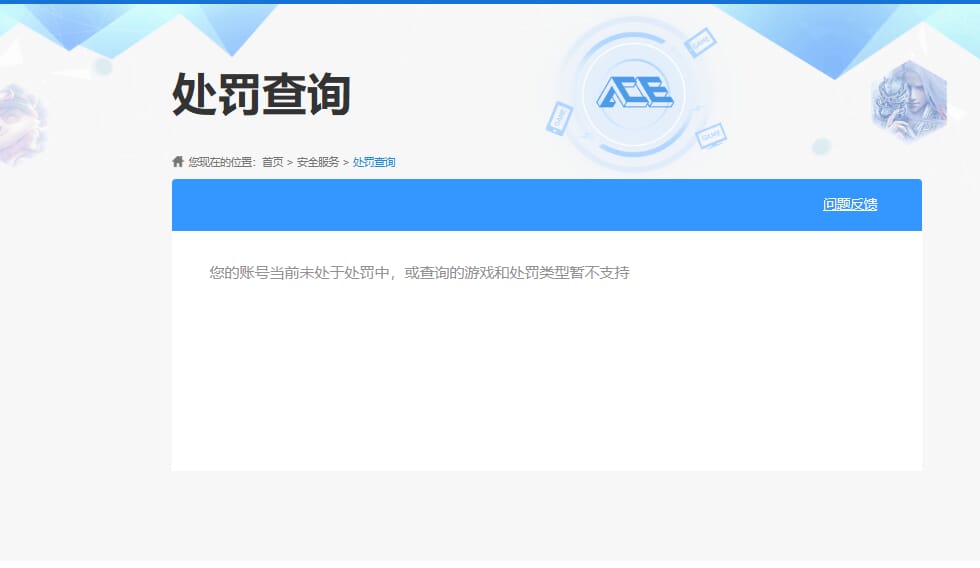Click the 处罚查询 page heading

point(261,94)
